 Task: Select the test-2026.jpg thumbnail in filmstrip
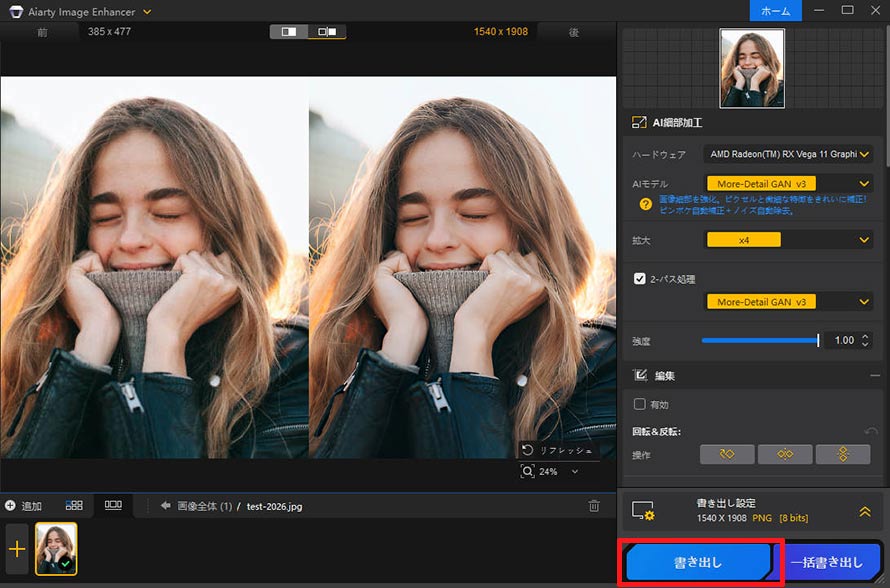[56, 549]
